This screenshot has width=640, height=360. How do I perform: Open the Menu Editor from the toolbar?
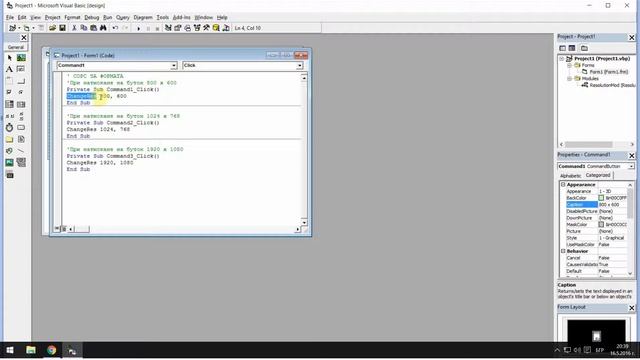[41, 28]
